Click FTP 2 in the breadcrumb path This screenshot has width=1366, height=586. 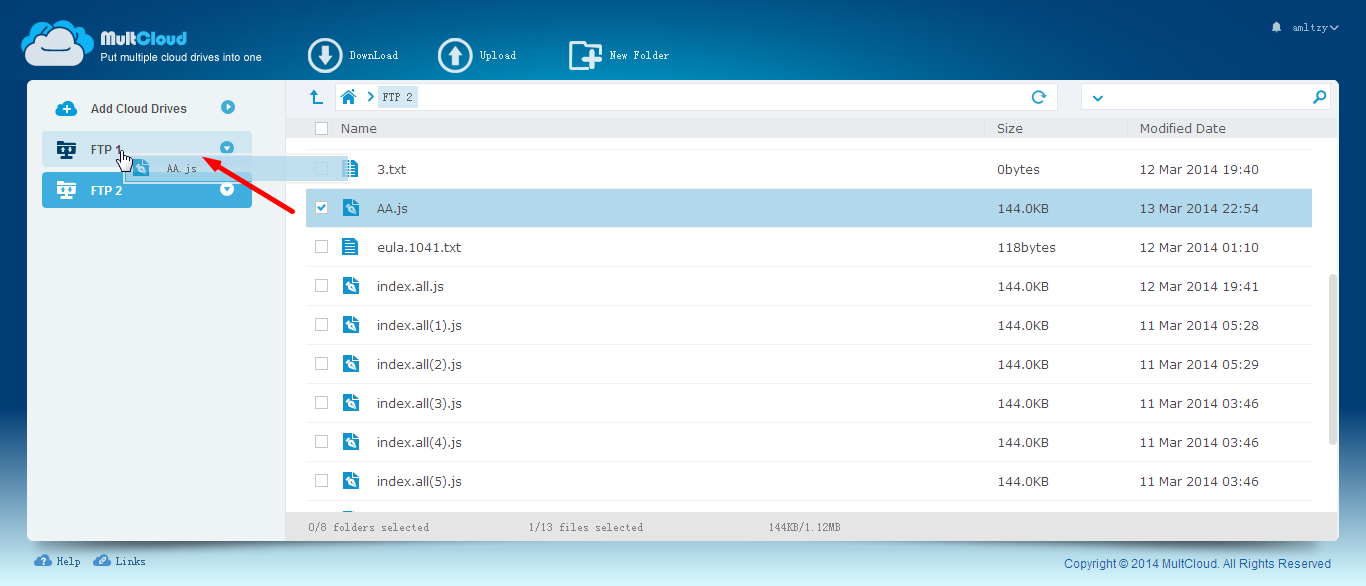point(397,97)
